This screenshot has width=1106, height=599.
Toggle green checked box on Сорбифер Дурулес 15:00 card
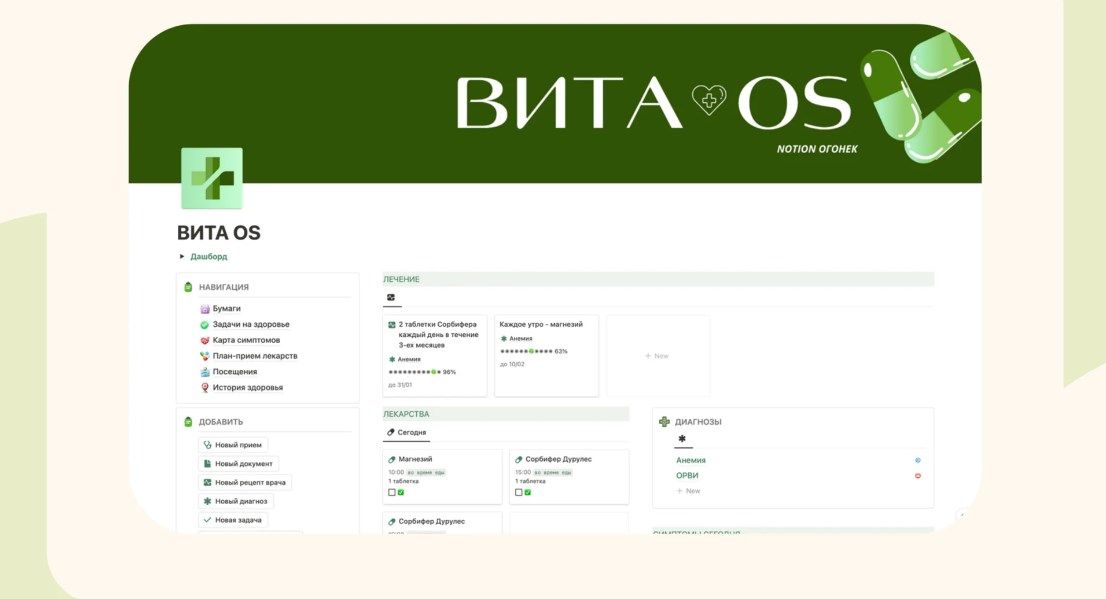point(528,492)
